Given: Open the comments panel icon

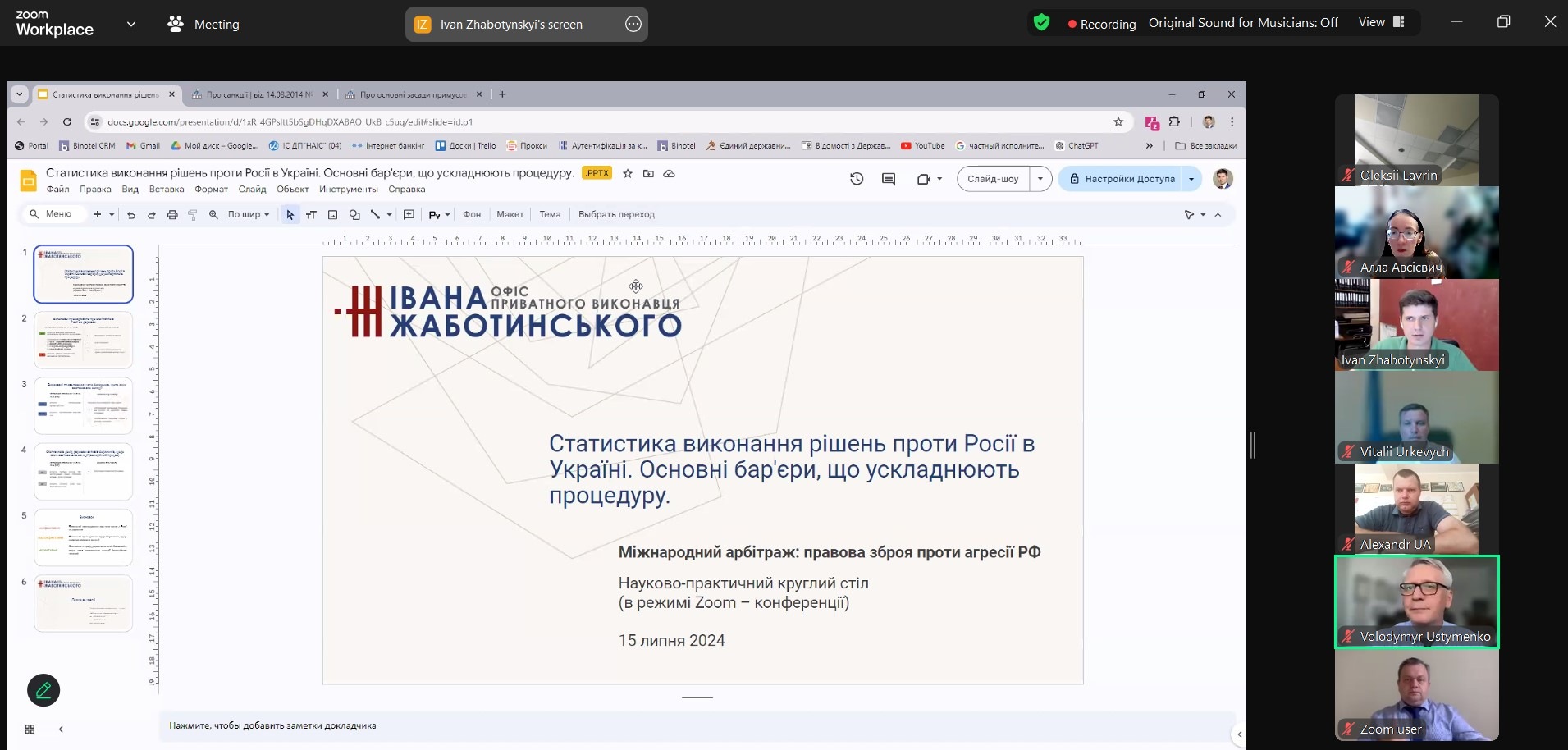Looking at the screenshot, I should pyautogui.click(x=888, y=179).
